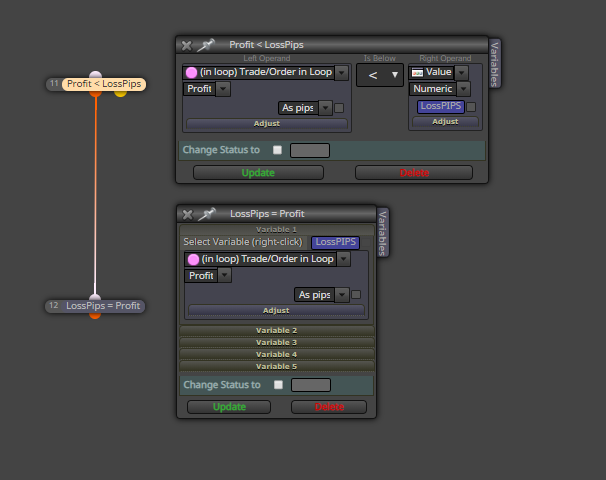This screenshot has width=606, height=480.
Task: Click orange output connector on node 12
Action: point(95,315)
